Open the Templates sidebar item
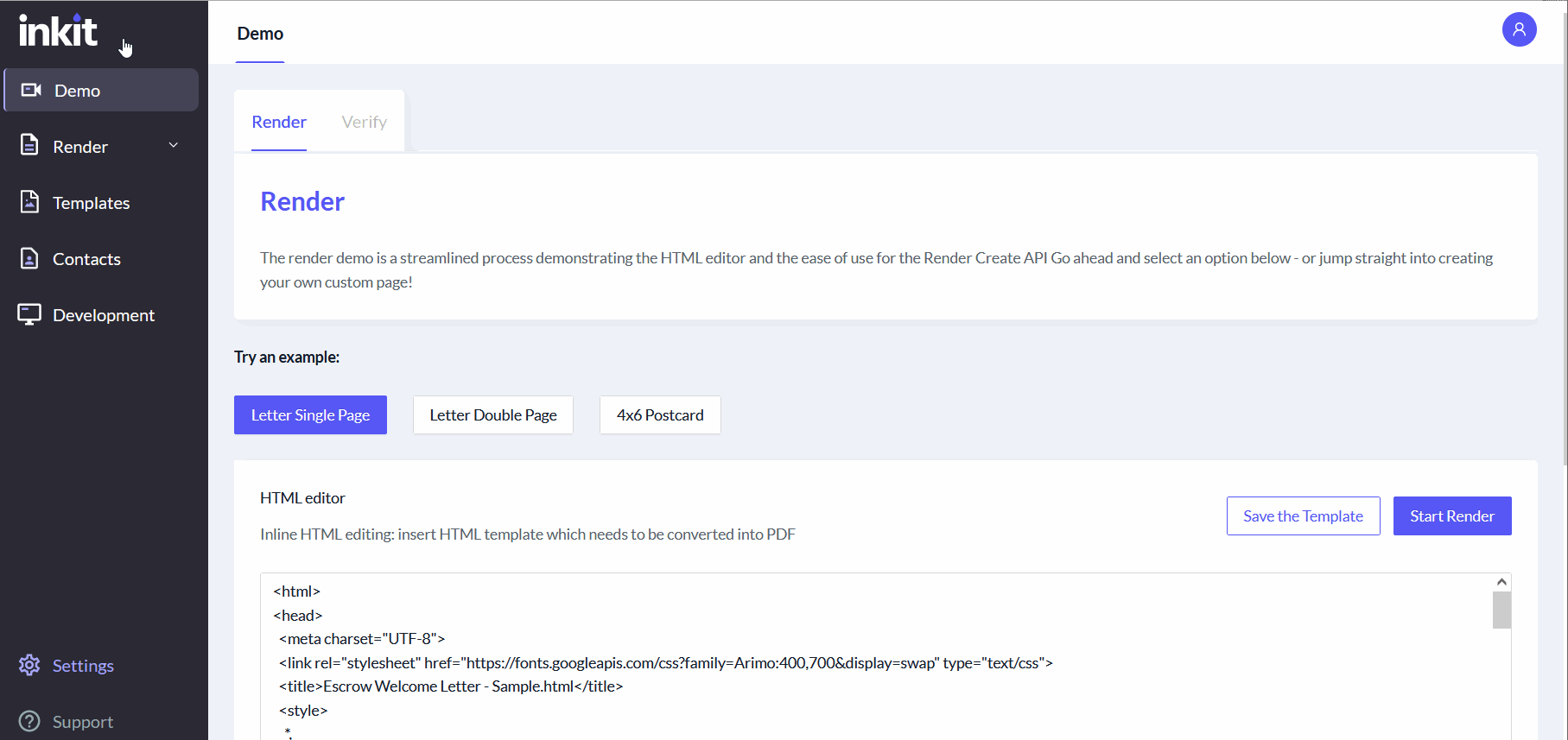The image size is (1568, 740). click(92, 203)
